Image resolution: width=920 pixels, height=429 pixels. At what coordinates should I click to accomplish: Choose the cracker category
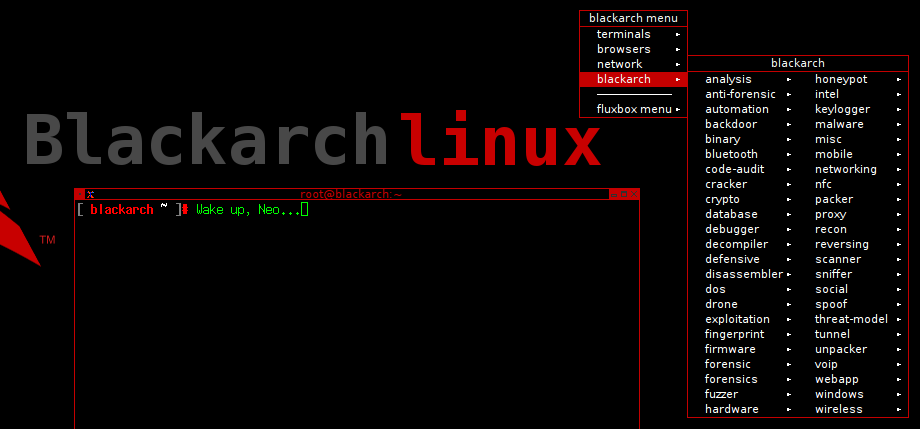(743, 184)
